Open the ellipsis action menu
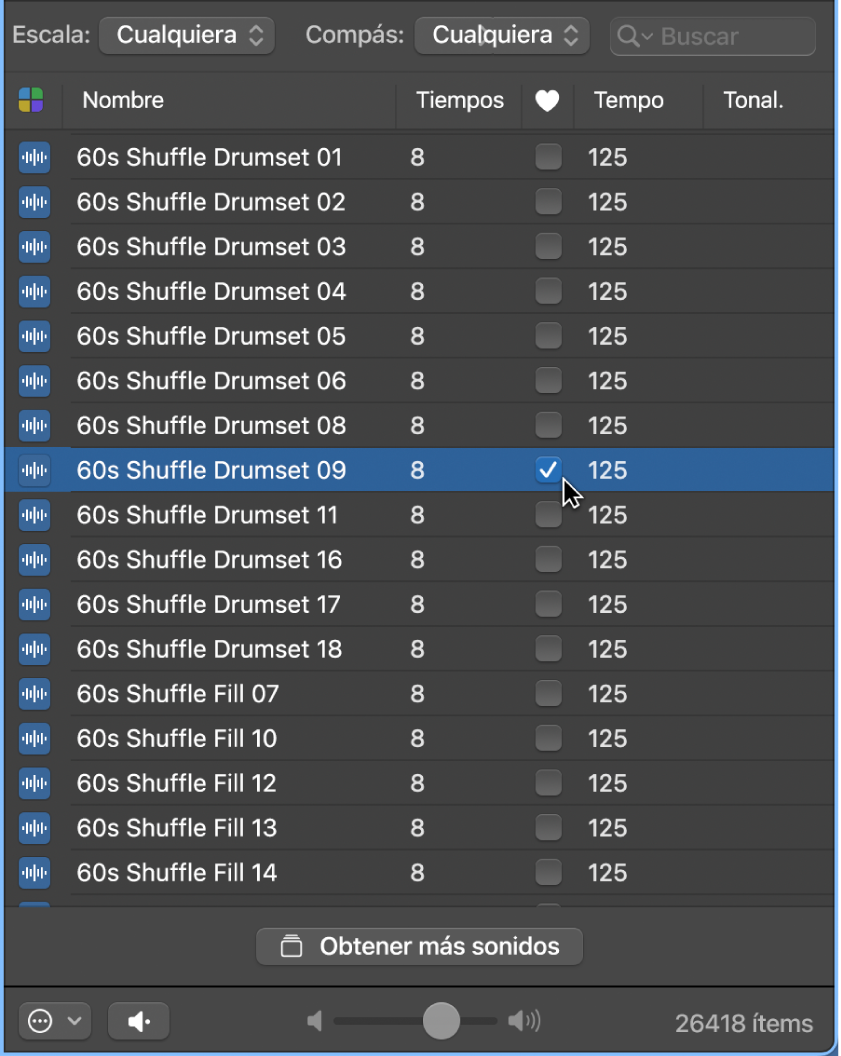Viewport: 841px width, 1056px height. pyautogui.click(x=54, y=1021)
